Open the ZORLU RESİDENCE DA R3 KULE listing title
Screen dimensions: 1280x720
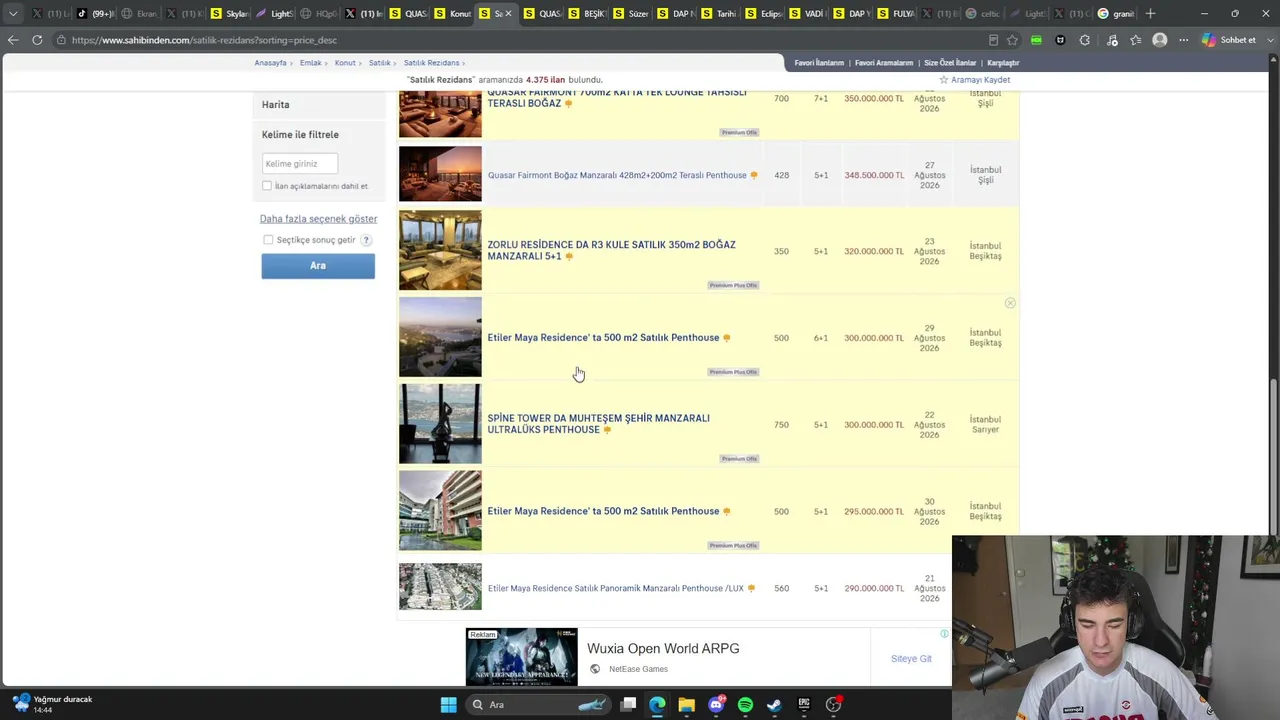tap(611, 251)
